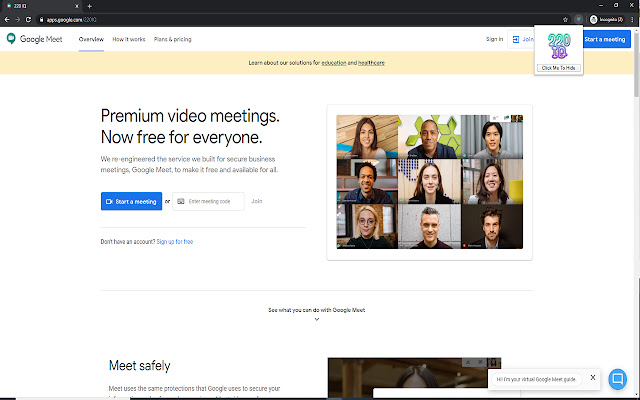Minimize the browser window

(x=601, y=5)
